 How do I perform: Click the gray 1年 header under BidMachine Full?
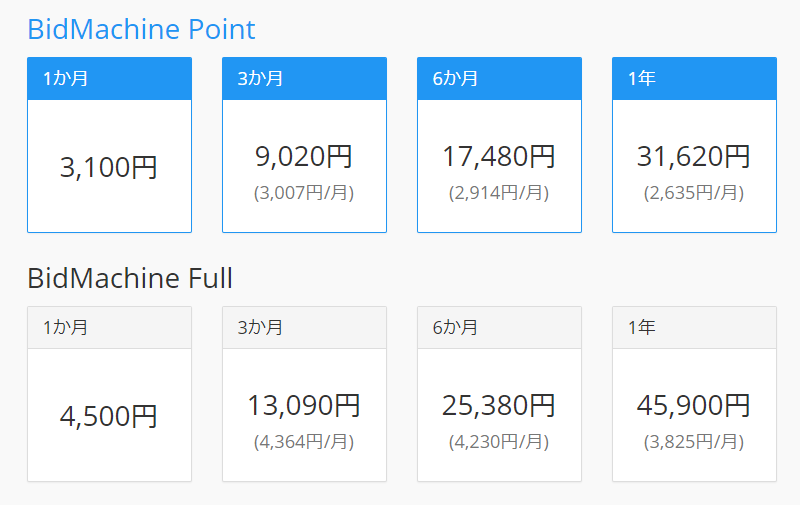coord(694,327)
